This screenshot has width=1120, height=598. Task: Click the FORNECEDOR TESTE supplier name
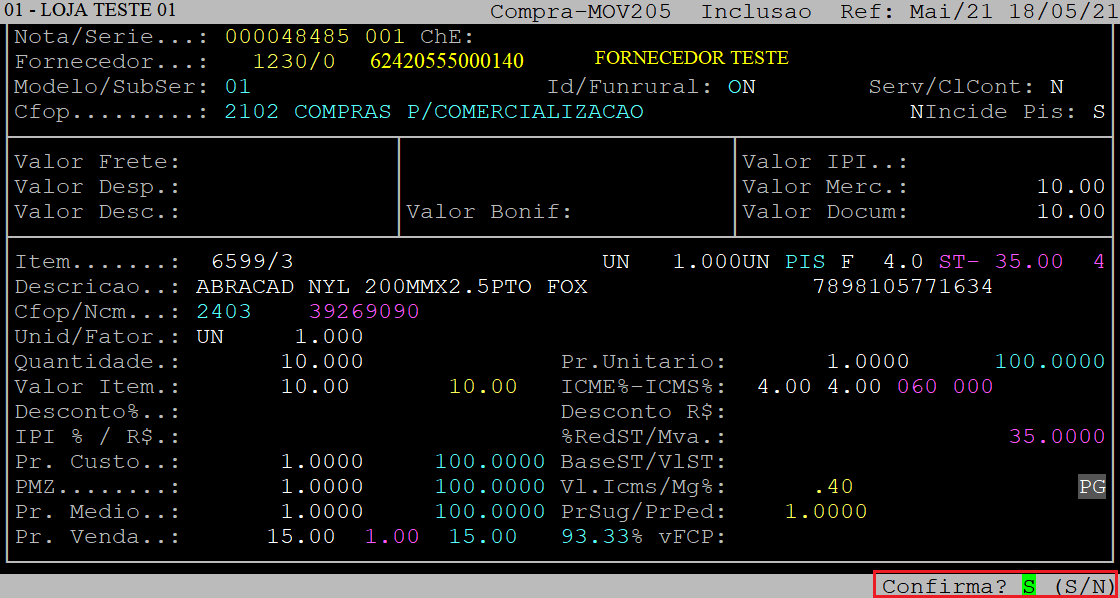point(691,58)
